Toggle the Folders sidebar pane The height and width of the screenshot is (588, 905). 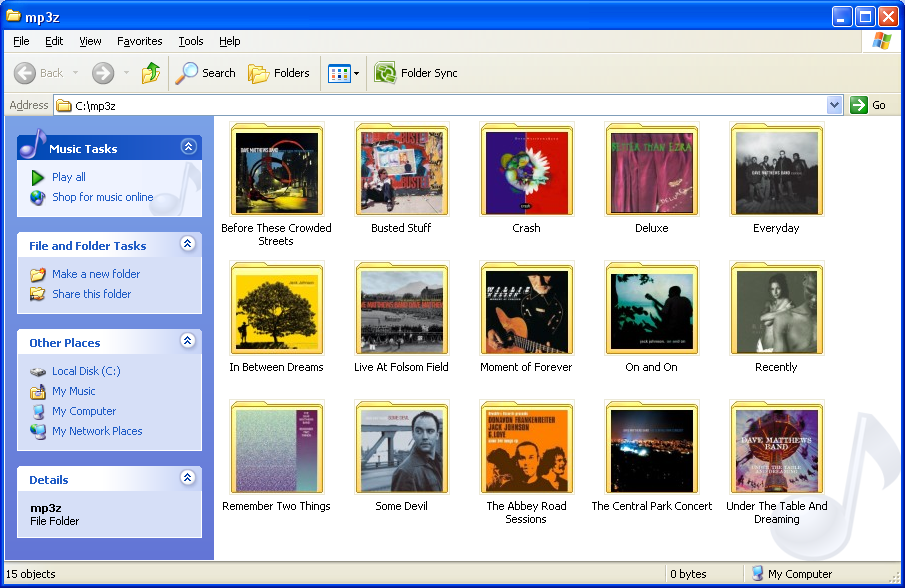pos(278,72)
